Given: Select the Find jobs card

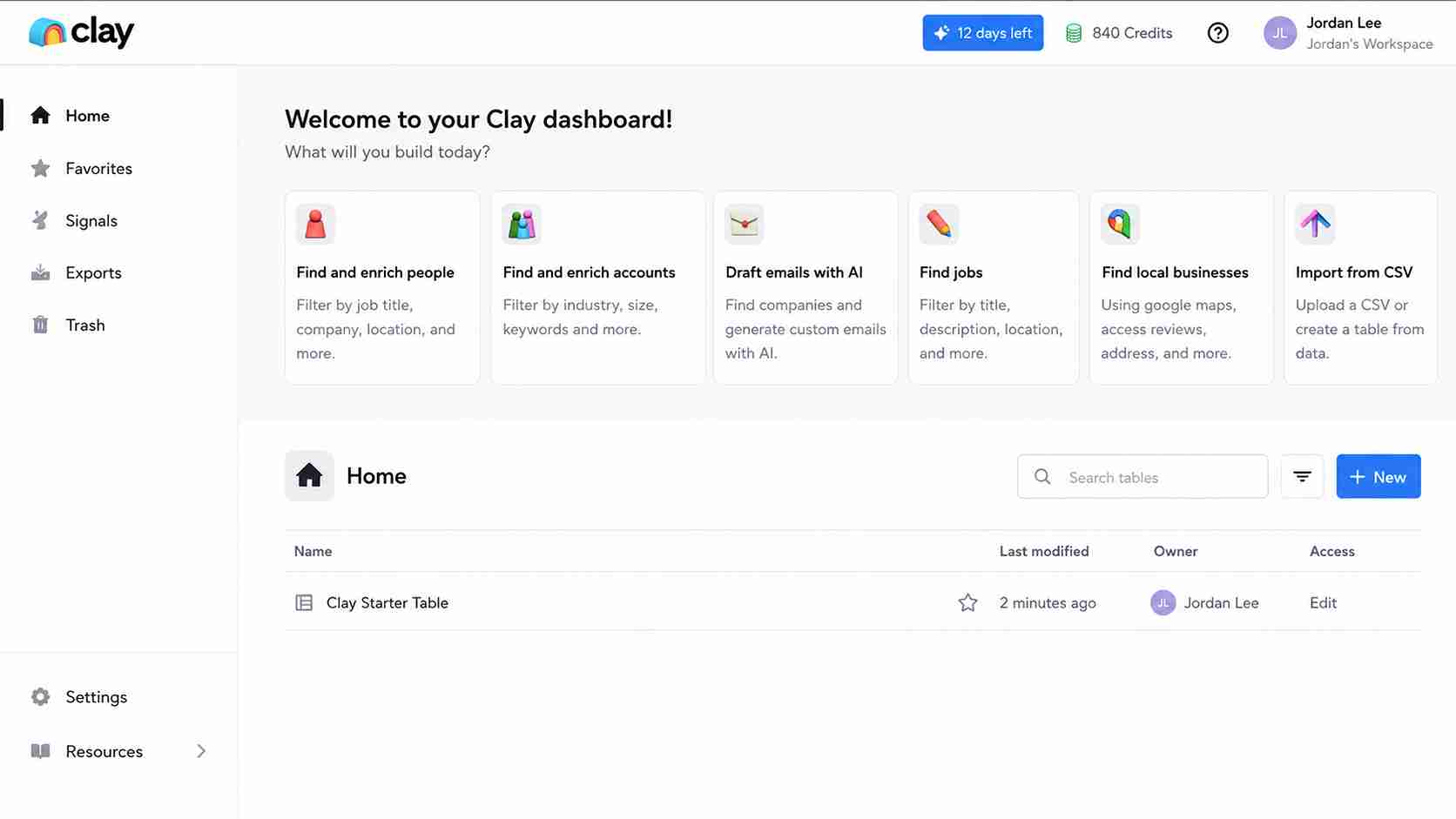Looking at the screenshot, I should tap(994, 287).
